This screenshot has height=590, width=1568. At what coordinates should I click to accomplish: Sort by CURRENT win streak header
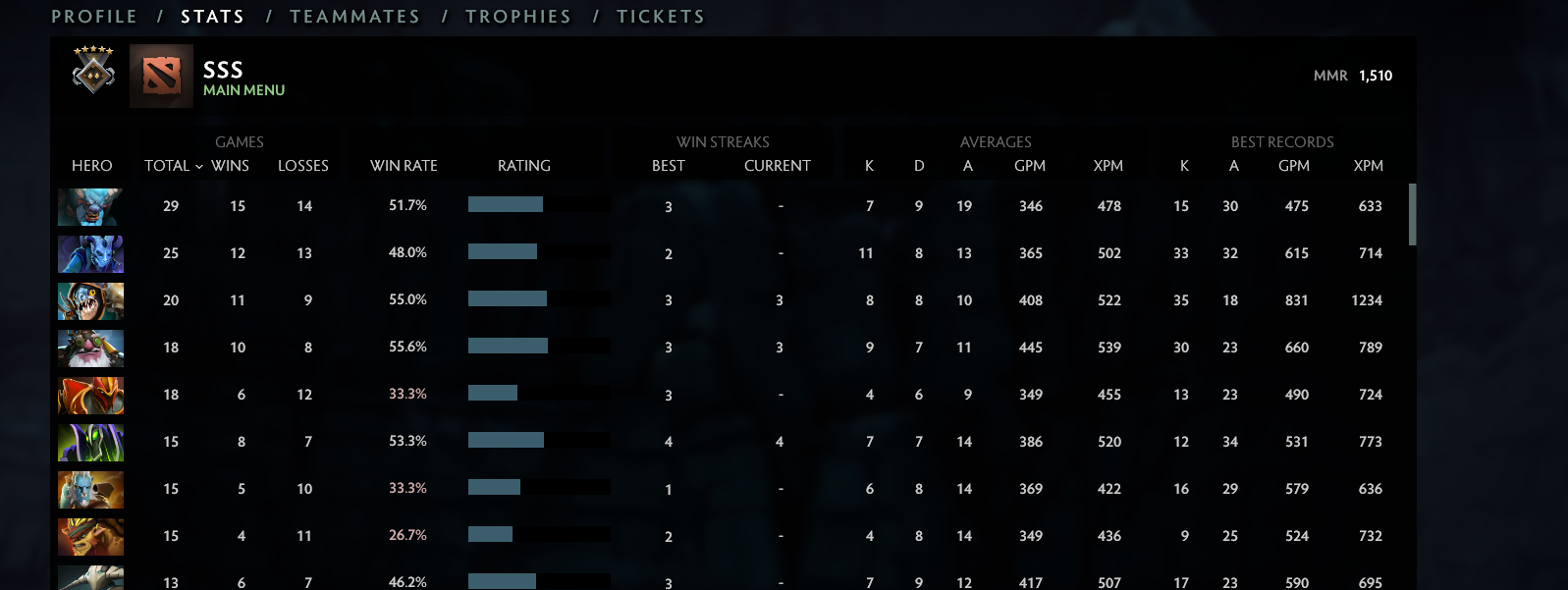tap(778, 166)
